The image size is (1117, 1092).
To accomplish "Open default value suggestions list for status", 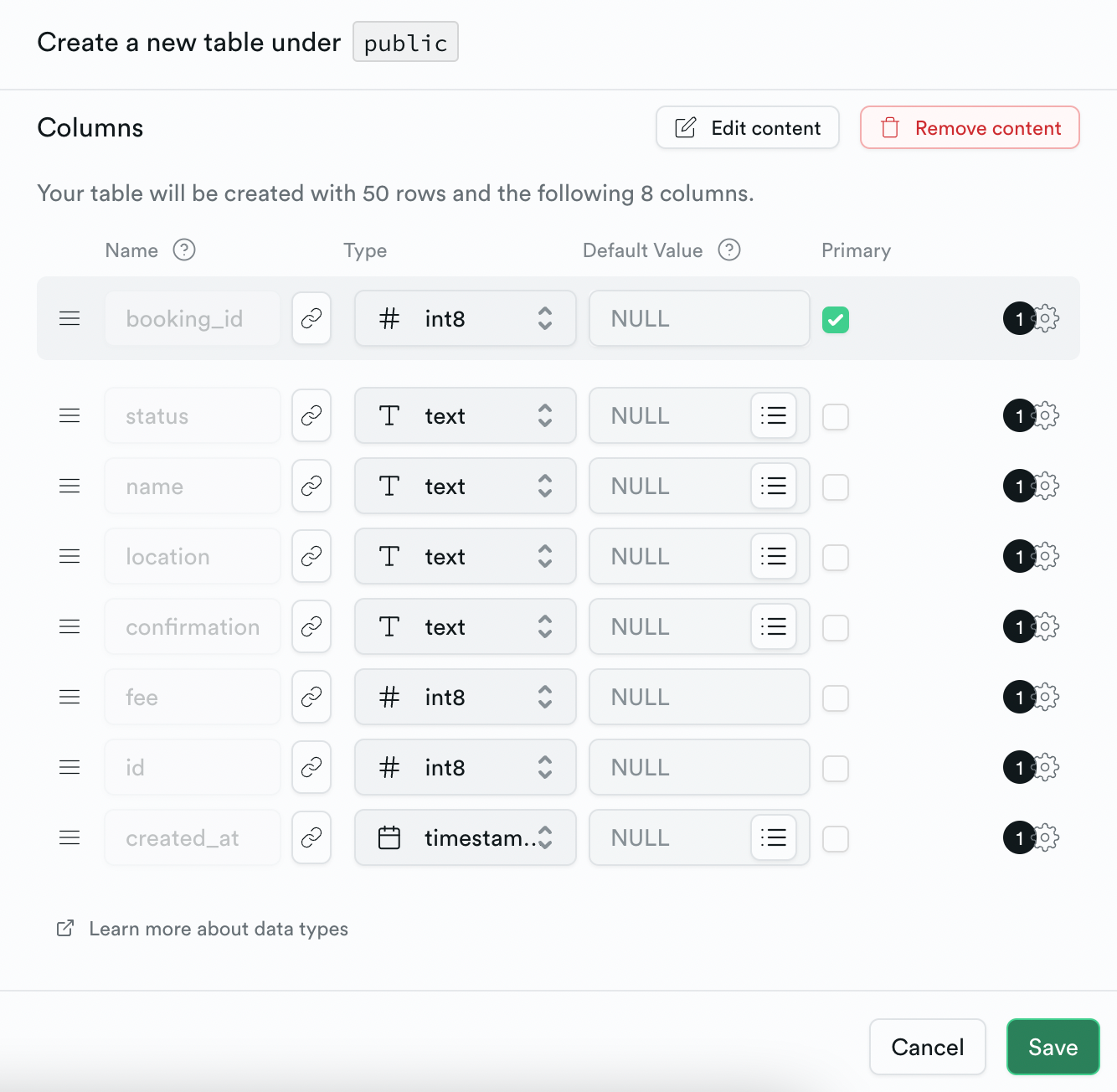I will 773,415.
